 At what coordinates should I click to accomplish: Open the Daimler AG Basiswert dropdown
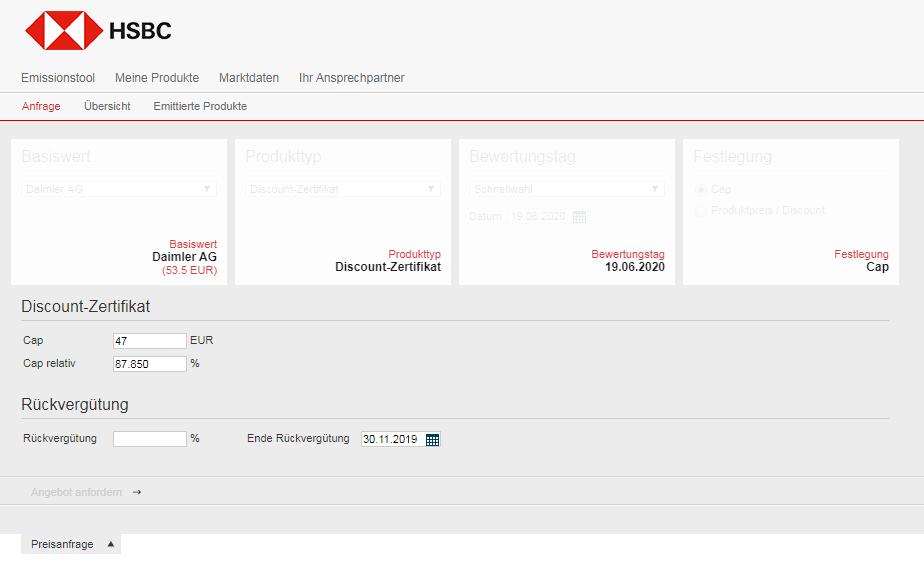pyautogui.click(x=119, y=189)
